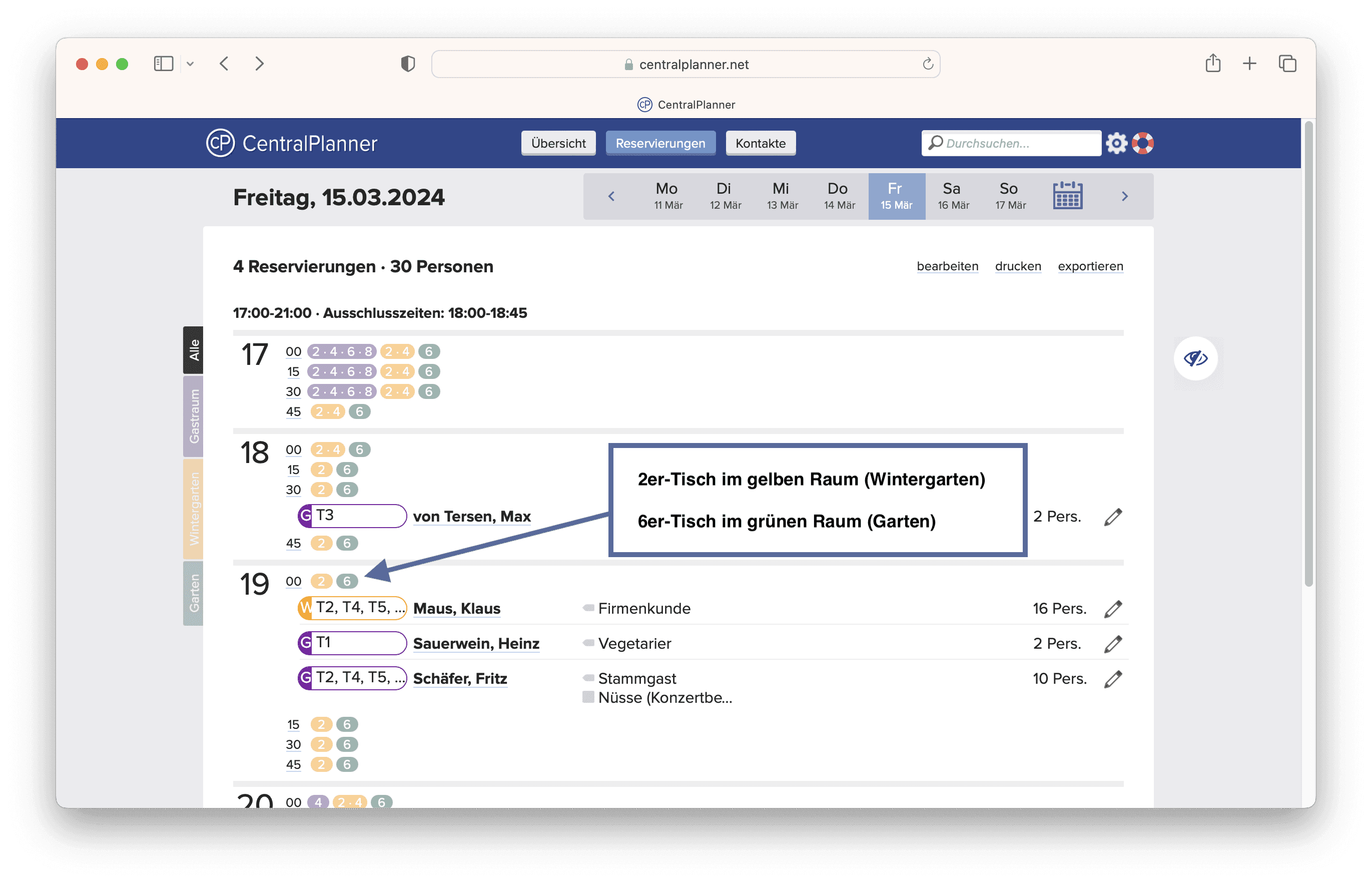Click the 18:15 time slot
The image size is (1372, 882).
[293, 470]
